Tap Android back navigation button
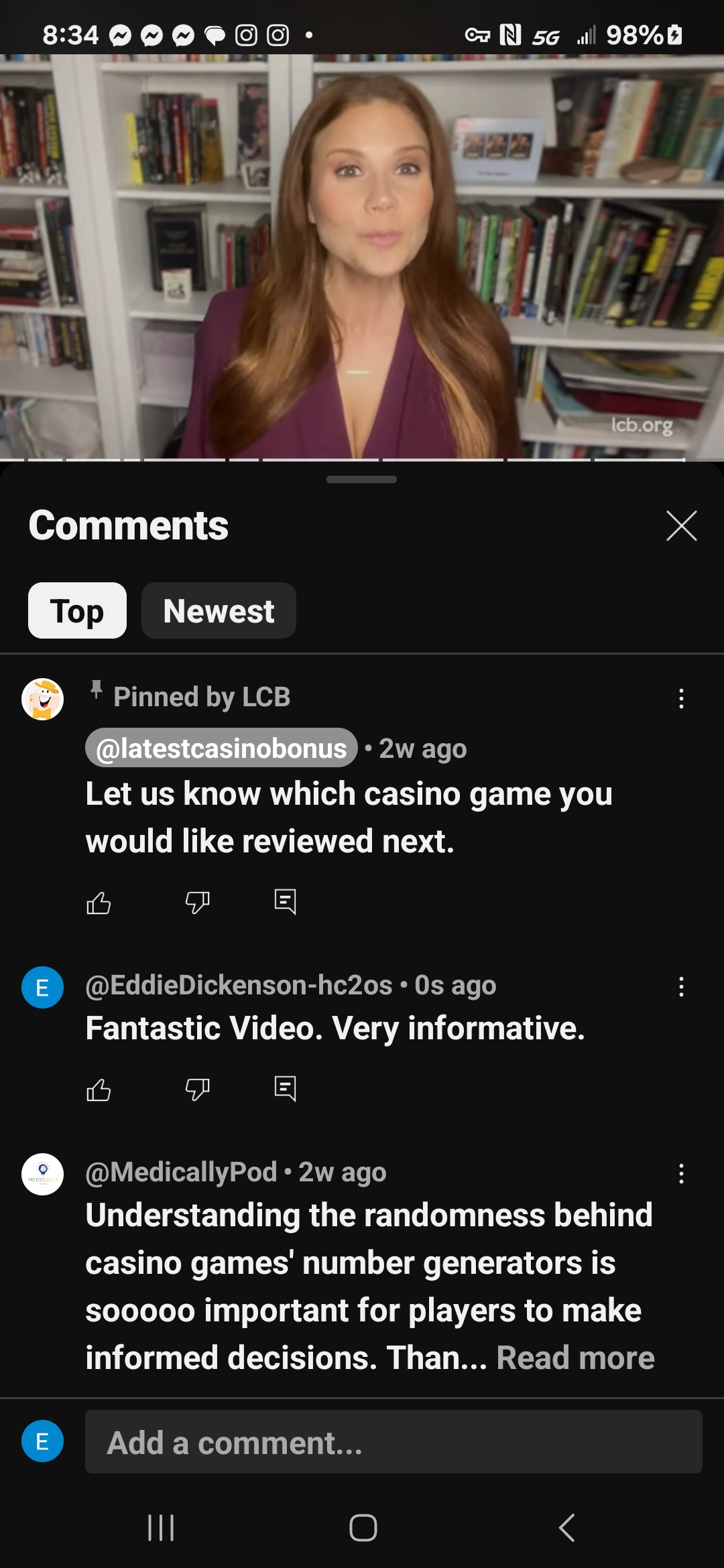724x1568 pixels. (566, 1528)
